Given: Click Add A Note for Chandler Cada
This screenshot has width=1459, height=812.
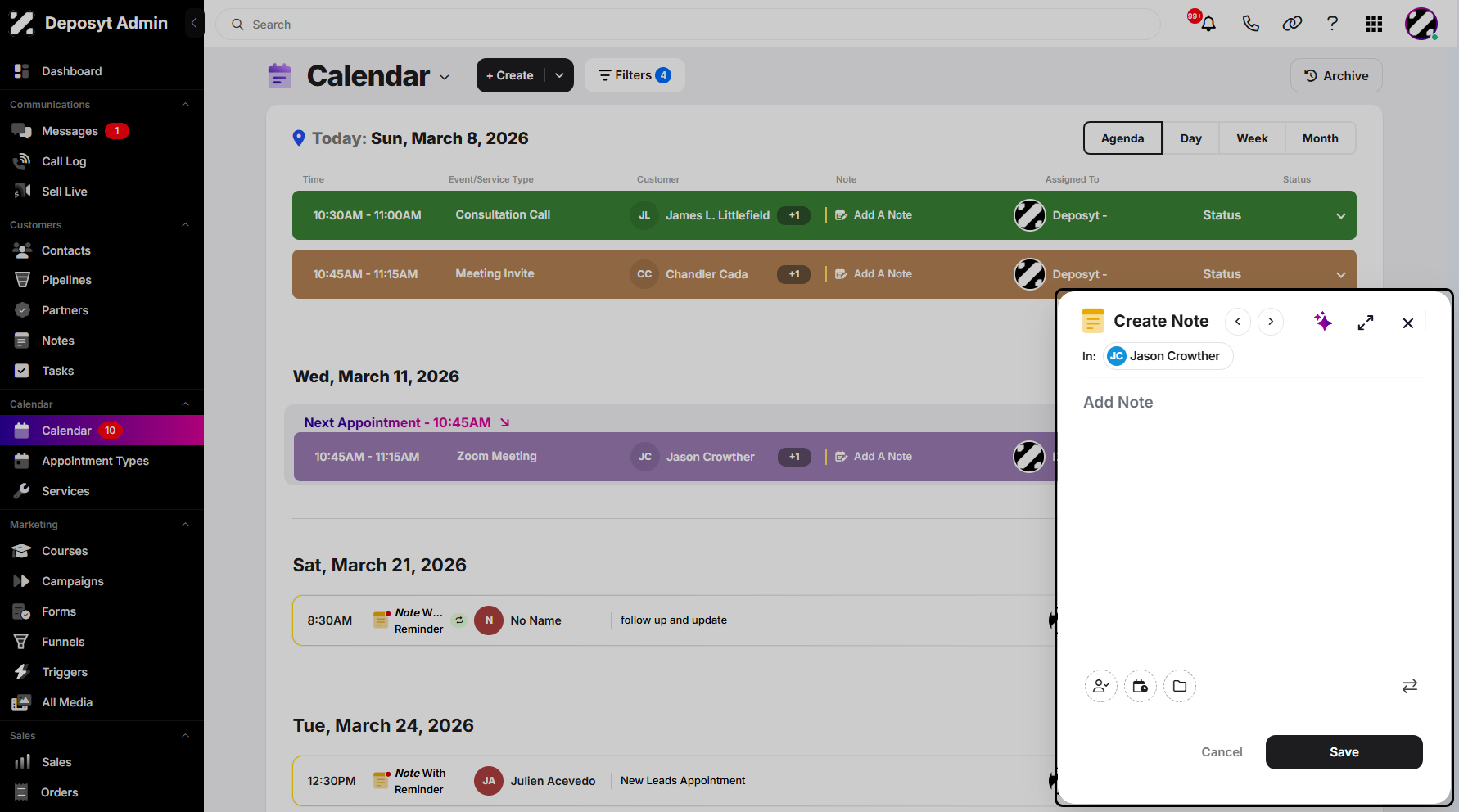Looking at the screenshot, I should point(874,274).
